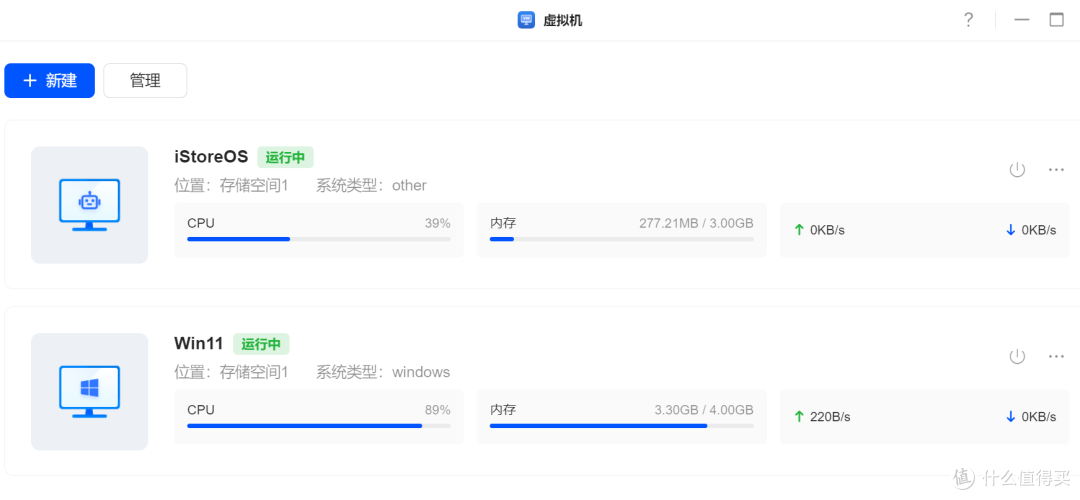Viewport: 1080px width, 500px height.
Task: Click the iStoreOS 运行中 status badge
Action: click(285, 157)
